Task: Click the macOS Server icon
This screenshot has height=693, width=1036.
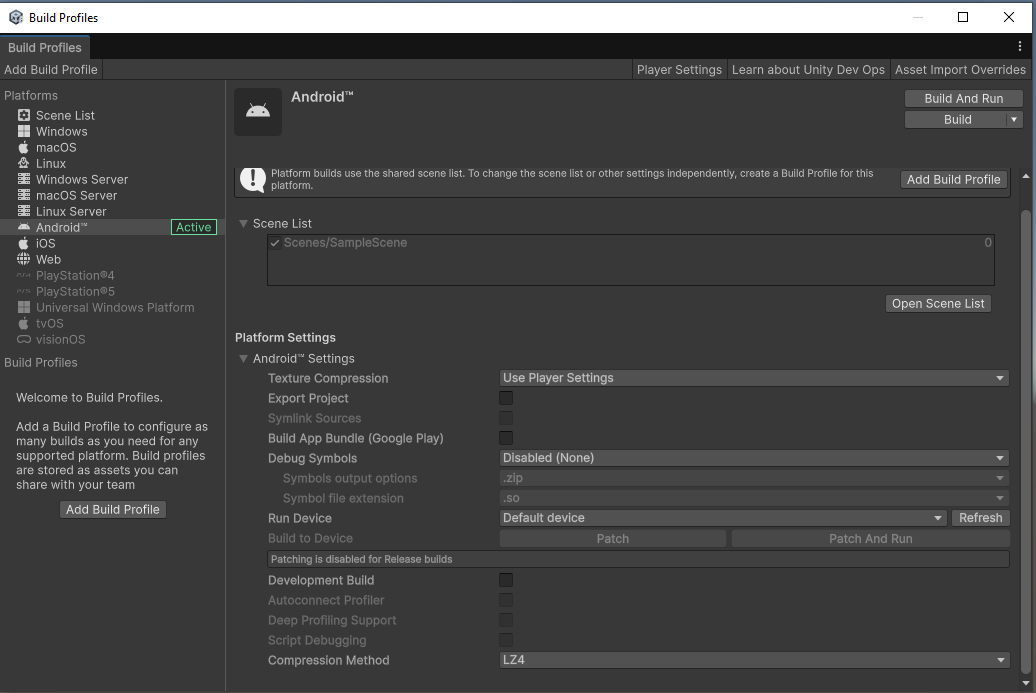Action: [24, 195]
